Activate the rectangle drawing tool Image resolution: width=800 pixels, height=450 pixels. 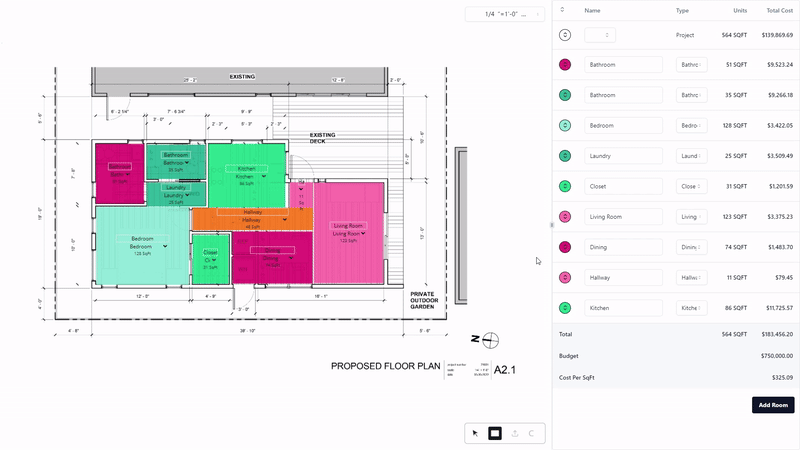click(x=494, y=433)
